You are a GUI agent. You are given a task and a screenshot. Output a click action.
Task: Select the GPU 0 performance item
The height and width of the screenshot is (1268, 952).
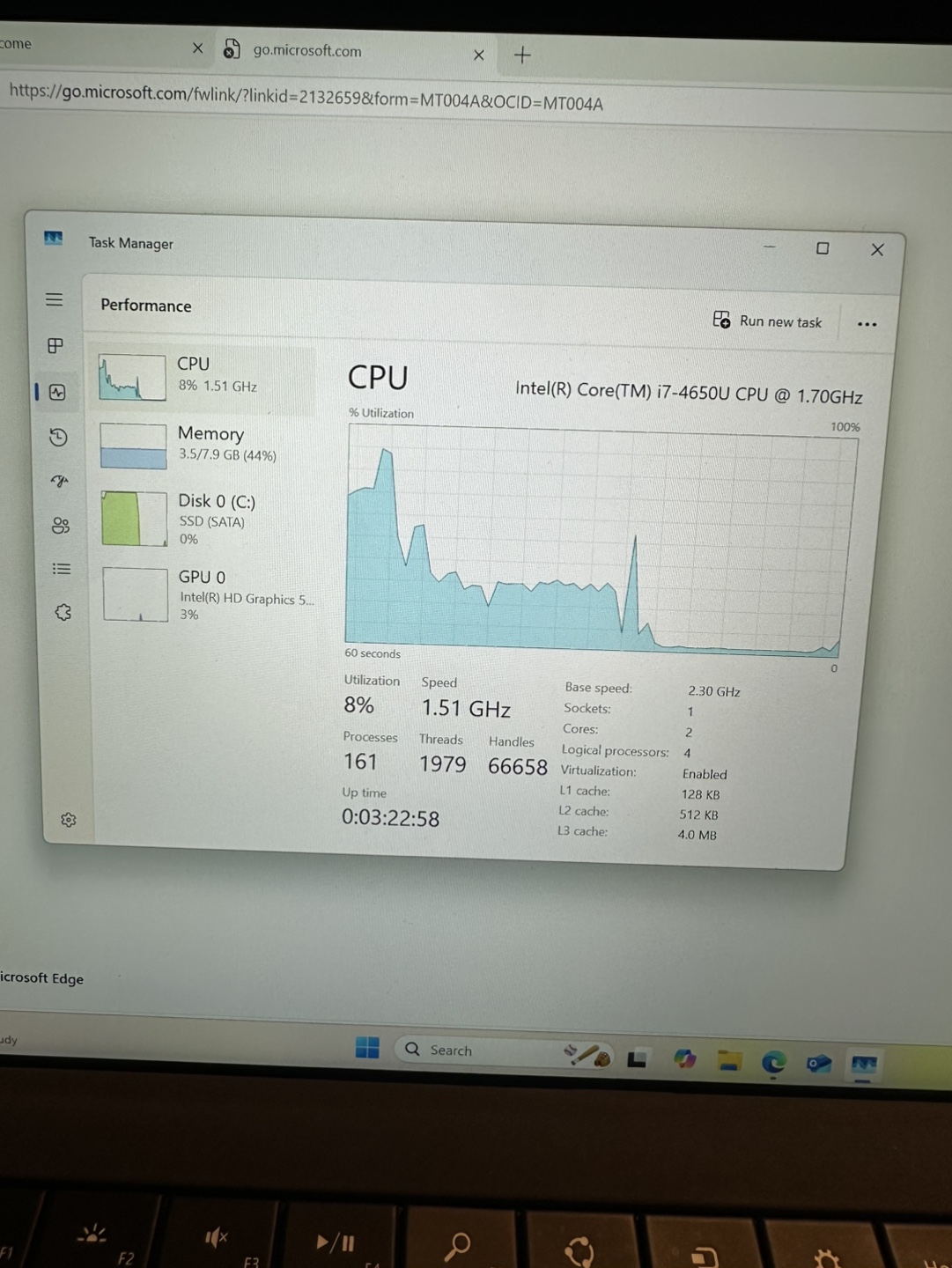205,594
